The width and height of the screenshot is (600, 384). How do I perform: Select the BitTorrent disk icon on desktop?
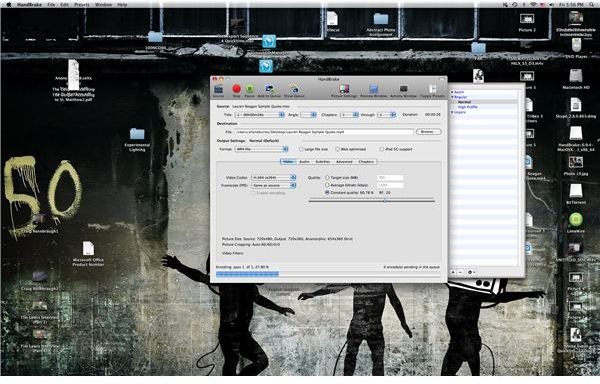pos(576,190)
